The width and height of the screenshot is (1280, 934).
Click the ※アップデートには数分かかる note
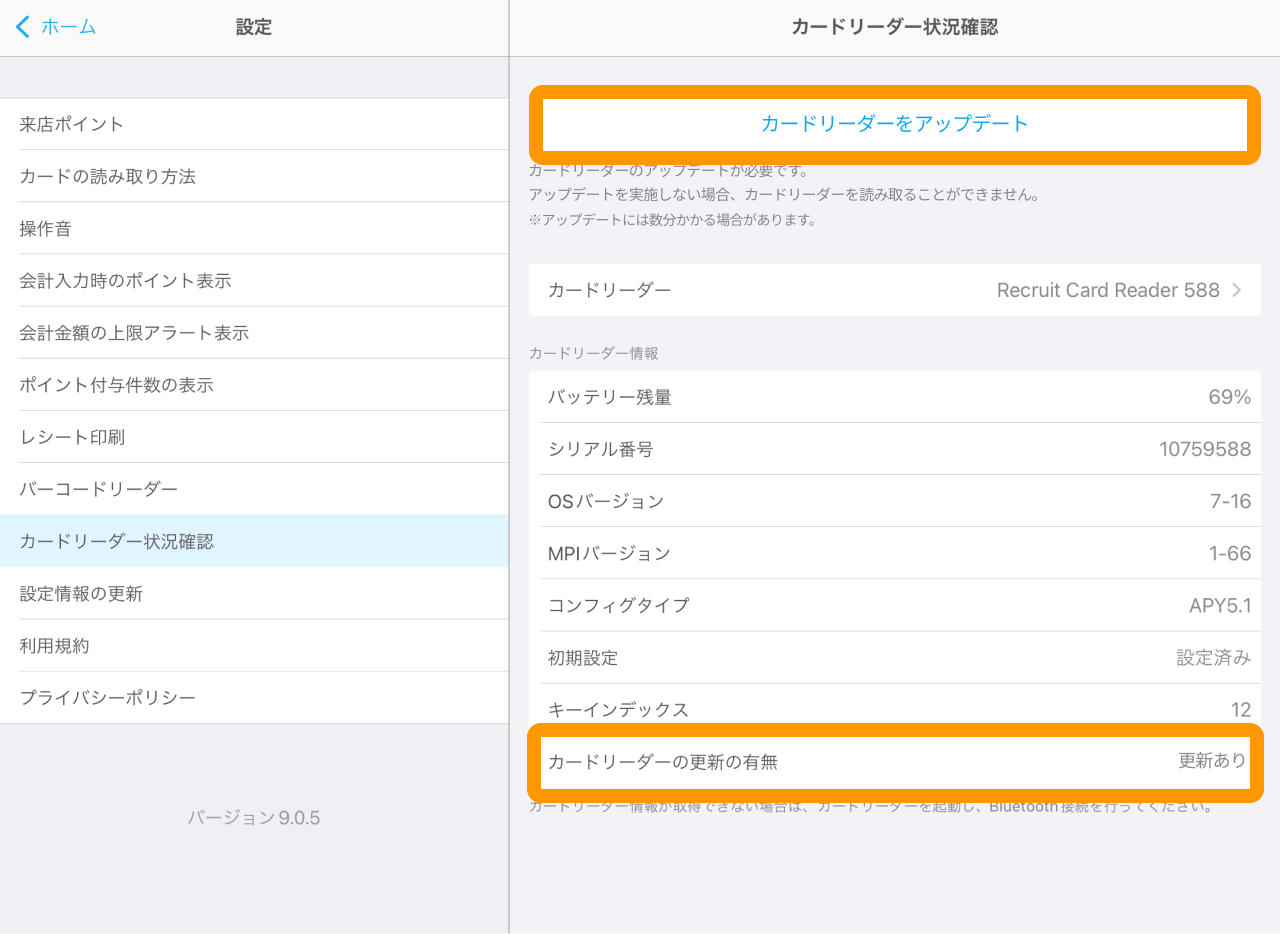pos(673,220)
